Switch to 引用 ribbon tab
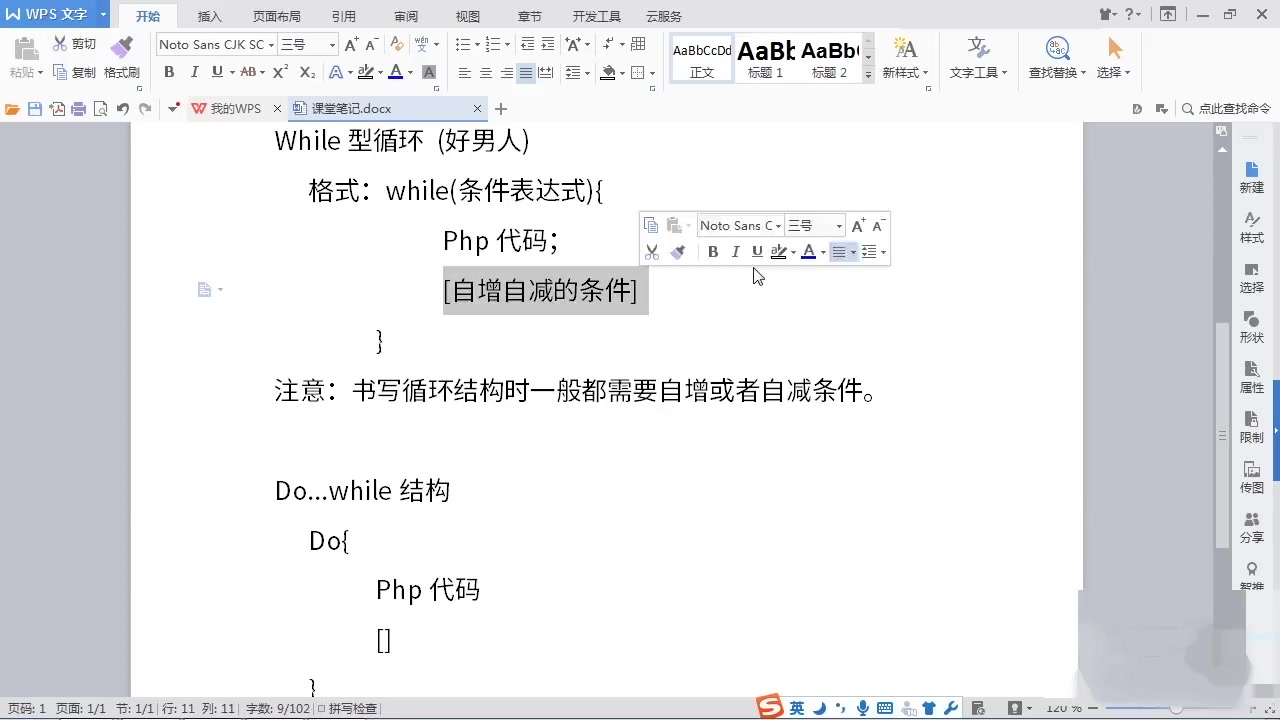 click(344, 16)
